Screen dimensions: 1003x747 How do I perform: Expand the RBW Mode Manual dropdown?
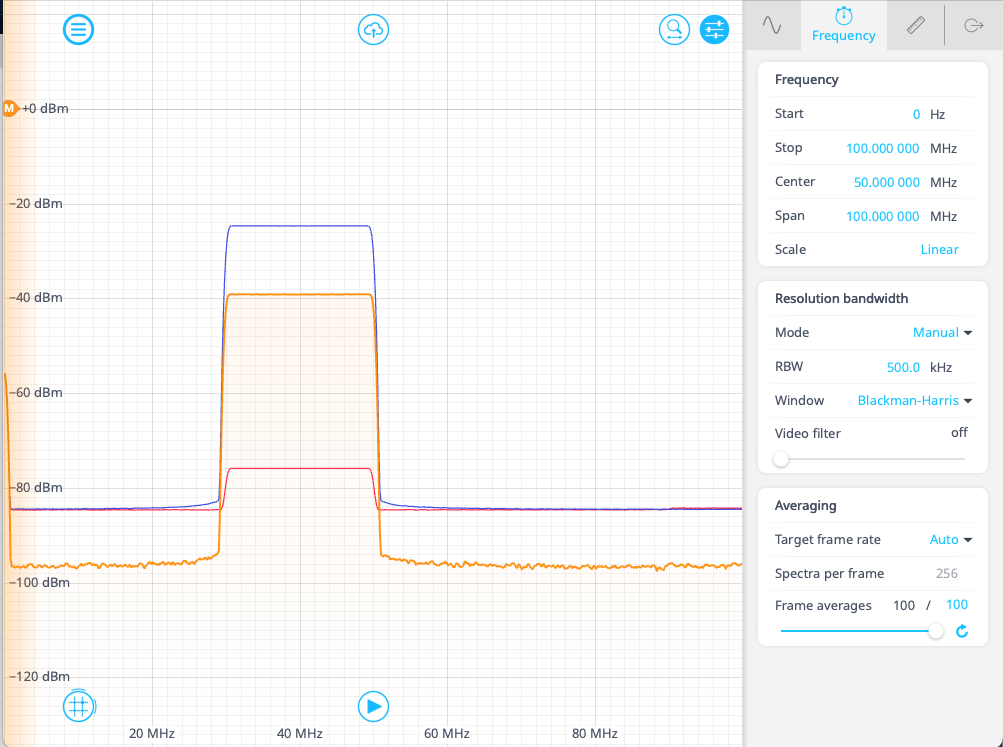[x=942, y=332]
